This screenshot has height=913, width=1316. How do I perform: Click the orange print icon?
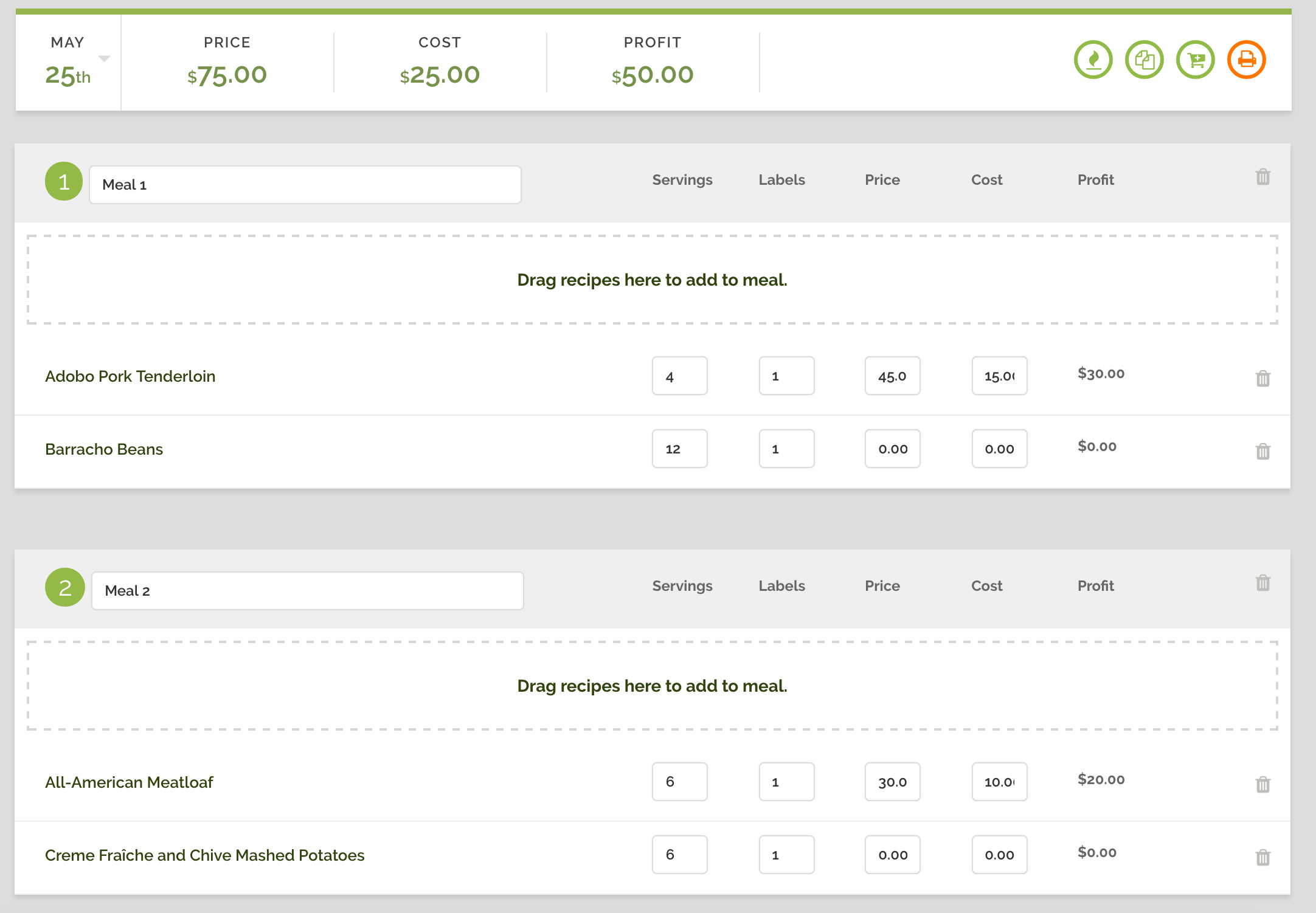[x=1246, y=60]
